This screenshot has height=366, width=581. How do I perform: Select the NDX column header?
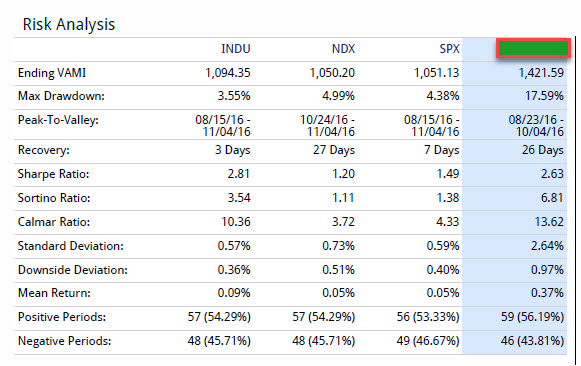pos(343,49)
